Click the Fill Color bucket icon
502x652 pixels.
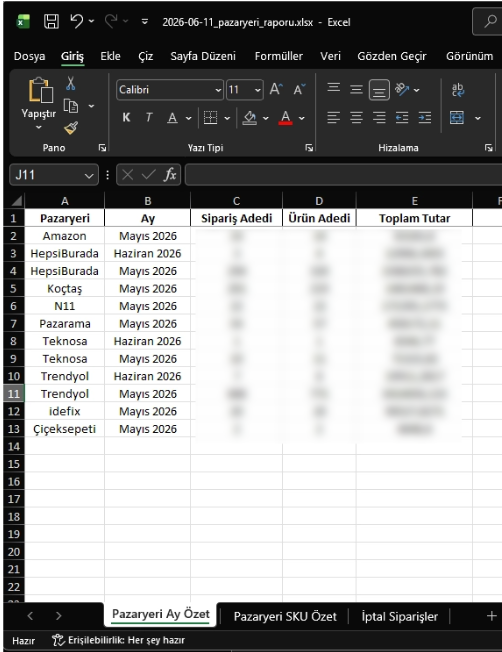coord(250,118)
